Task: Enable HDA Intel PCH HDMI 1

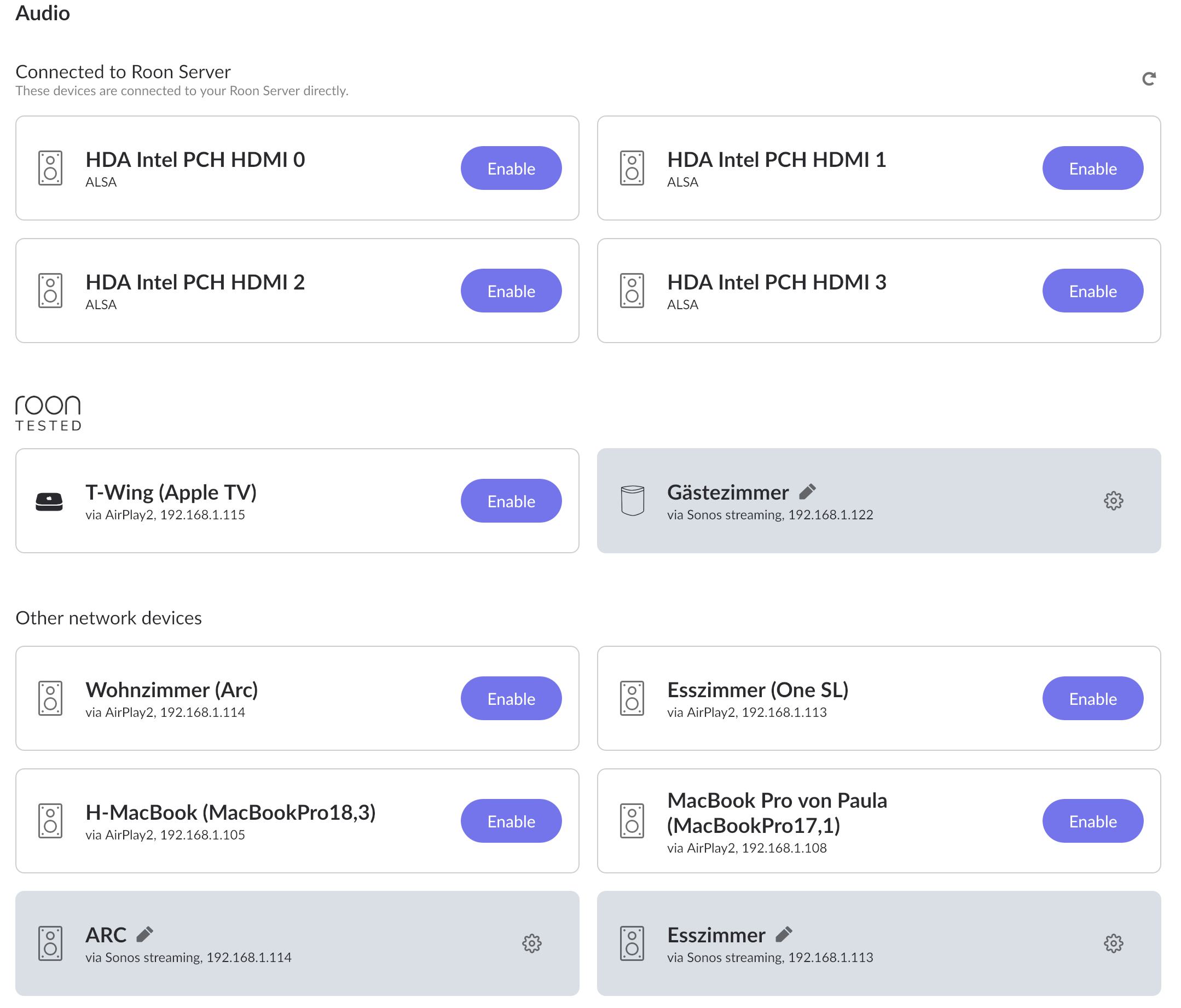Action: pyautogui.click(x=1092, y=168)
